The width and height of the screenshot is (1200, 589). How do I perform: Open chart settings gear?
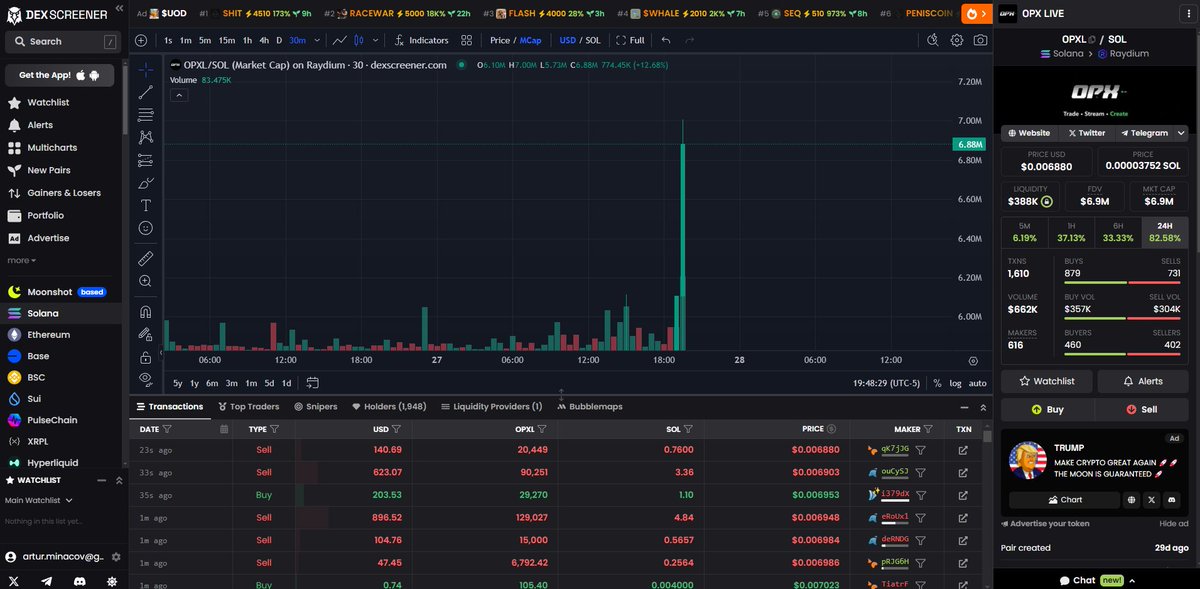957,40
